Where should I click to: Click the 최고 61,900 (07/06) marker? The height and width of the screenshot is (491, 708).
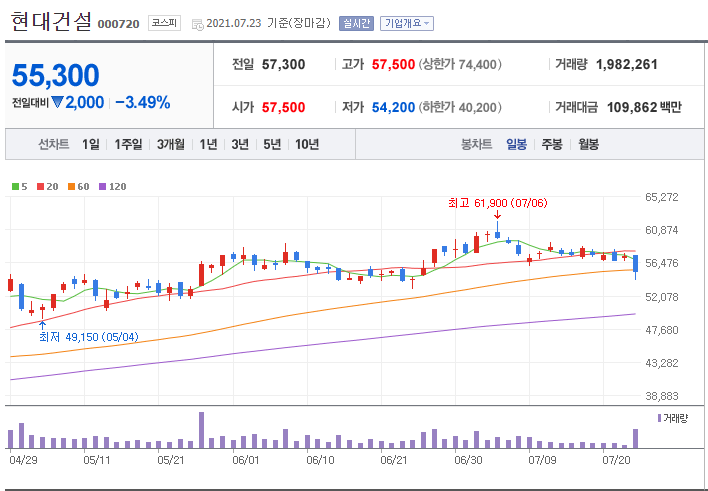coord(498,203)
